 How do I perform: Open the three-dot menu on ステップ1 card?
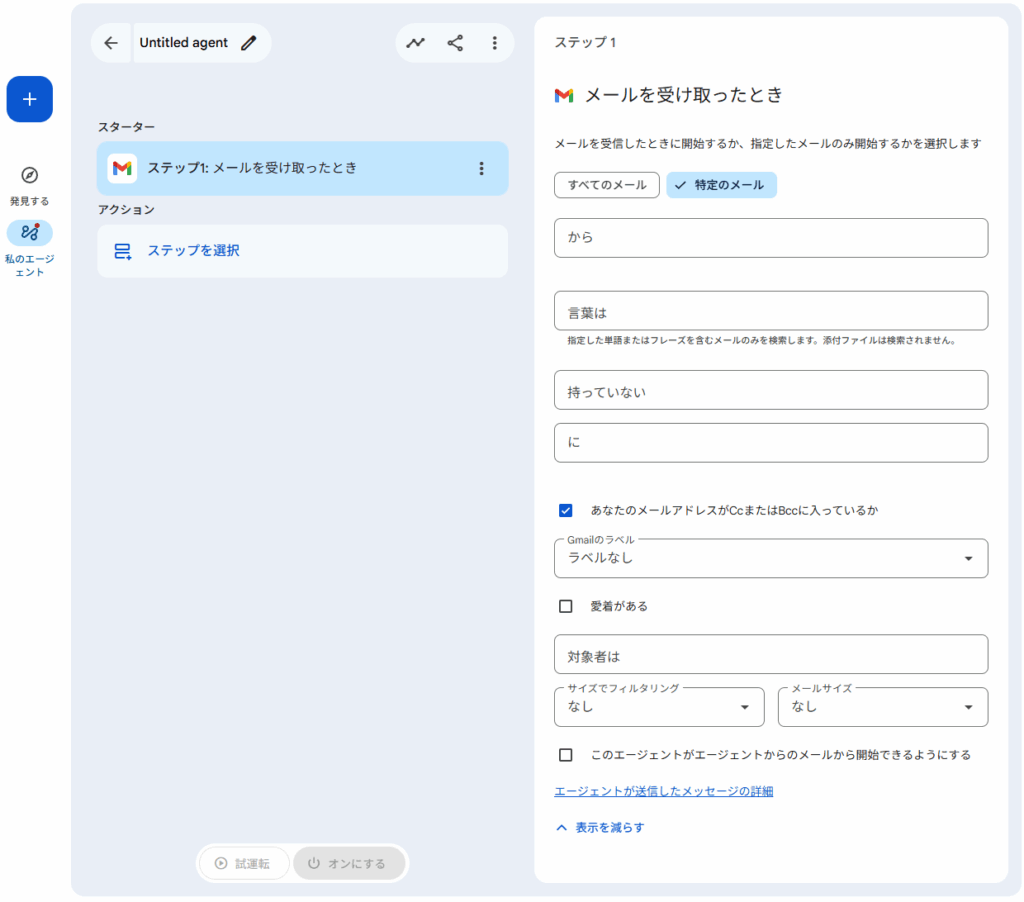pyautogui.click(x=481, y=168)
